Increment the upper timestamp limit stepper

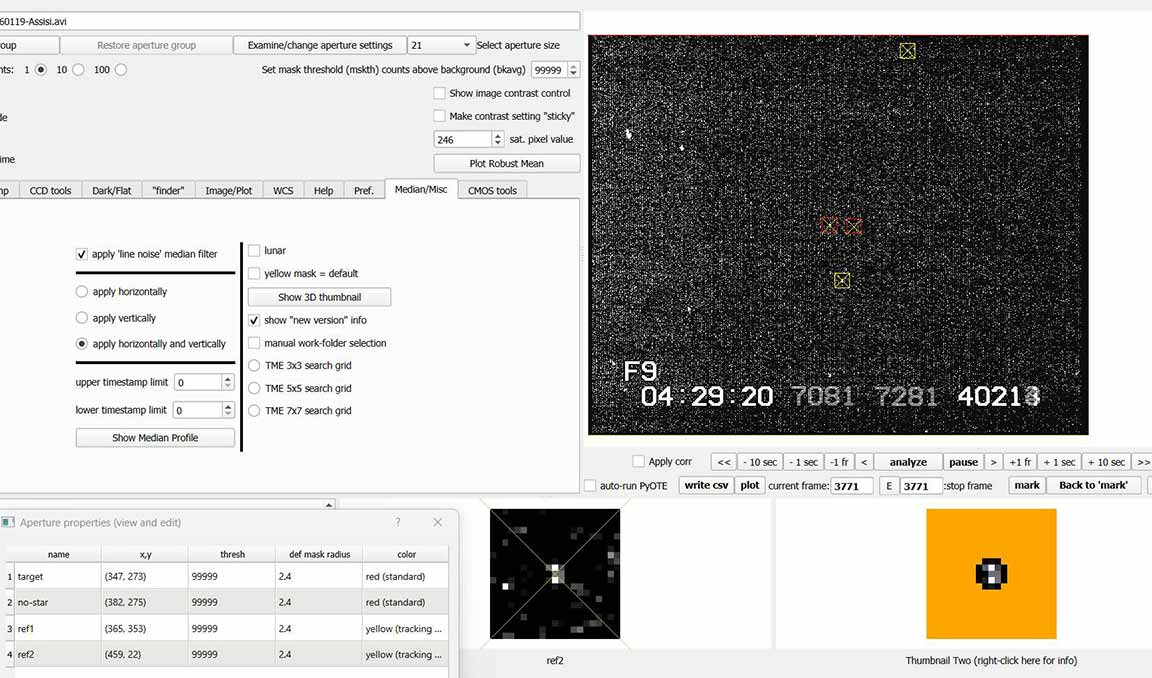click(228, 378)
